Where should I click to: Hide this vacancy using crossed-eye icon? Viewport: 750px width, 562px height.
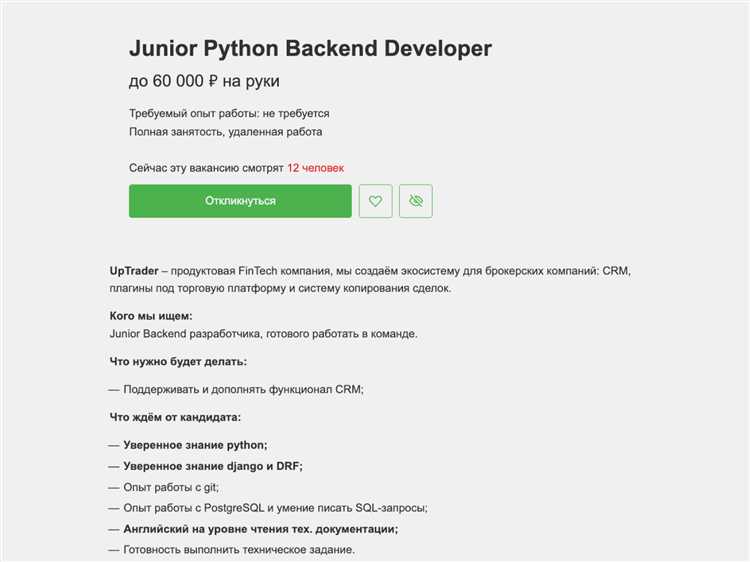pos(416,201)
